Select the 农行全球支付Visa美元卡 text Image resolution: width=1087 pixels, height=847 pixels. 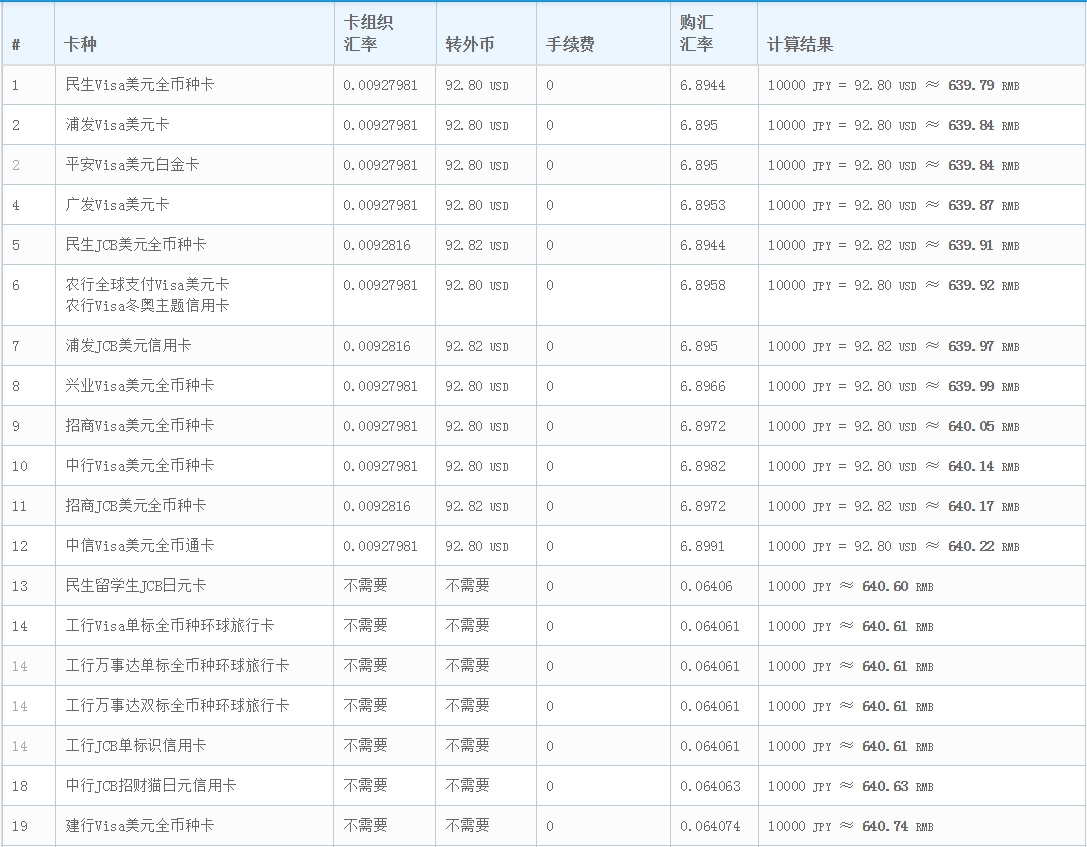[x=147, y=285]
